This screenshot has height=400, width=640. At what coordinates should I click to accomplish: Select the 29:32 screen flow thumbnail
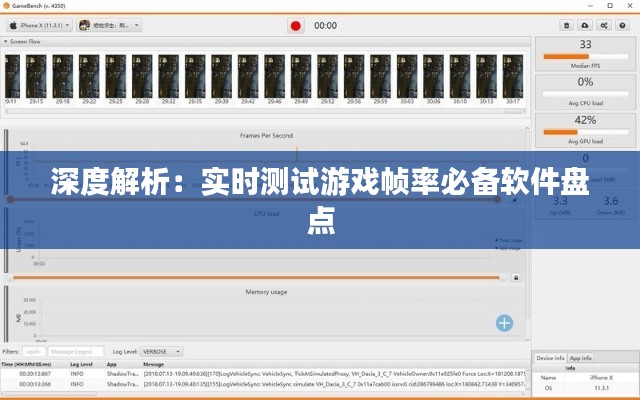[x=169, y=76]
